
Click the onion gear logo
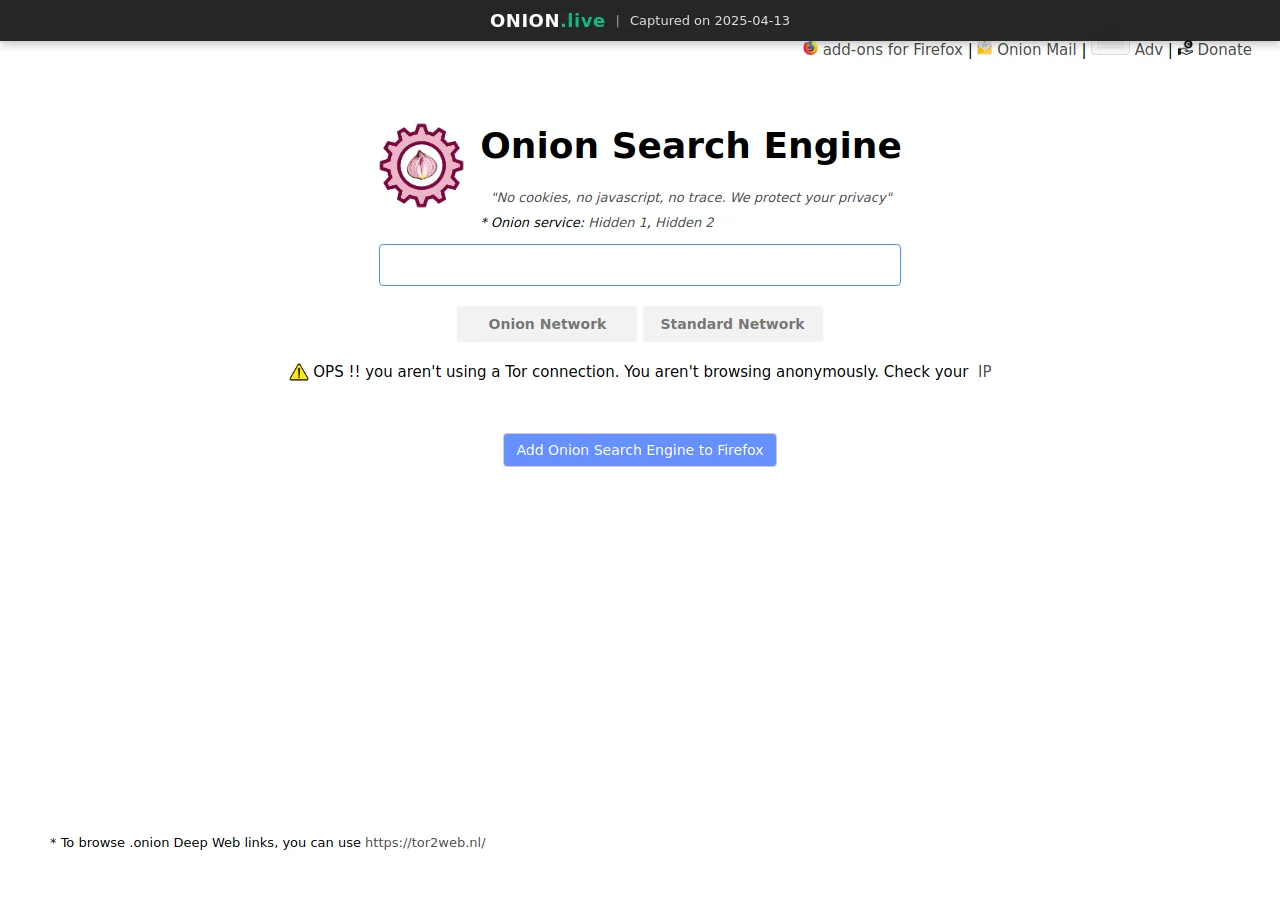tap(421, 165)
